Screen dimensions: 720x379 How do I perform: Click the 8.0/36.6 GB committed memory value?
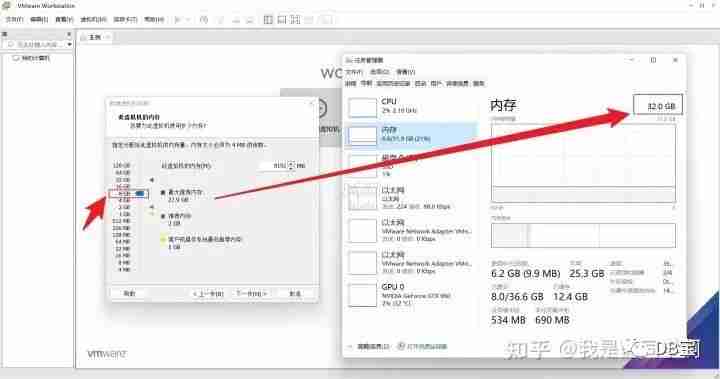[517, 297]
